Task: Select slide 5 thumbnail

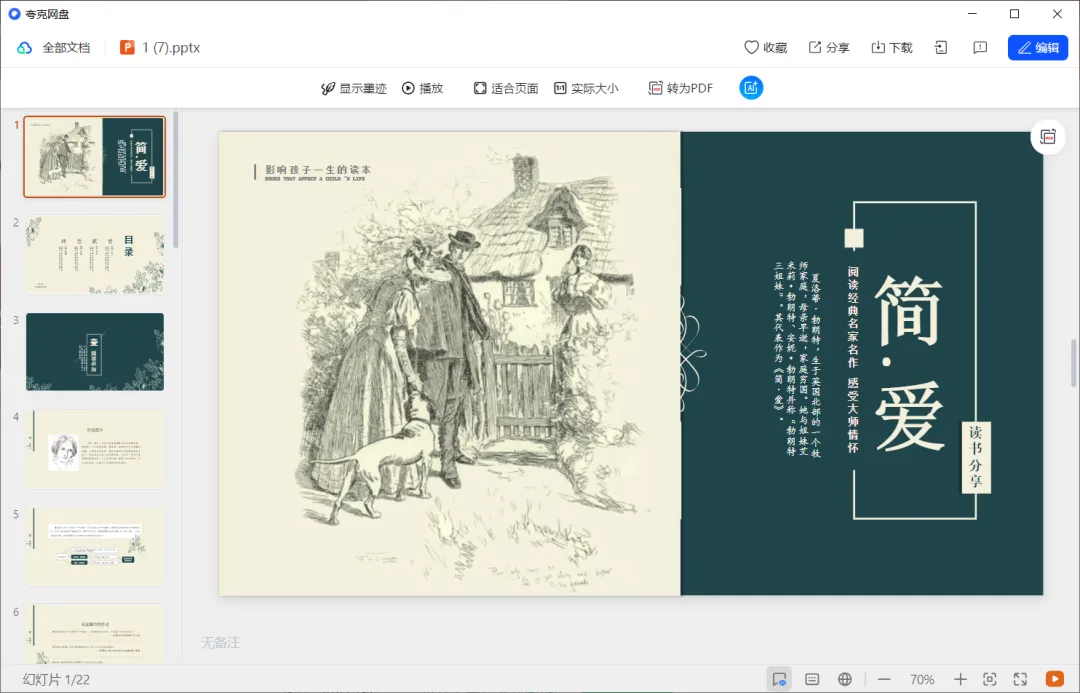Action: (95, 547)
